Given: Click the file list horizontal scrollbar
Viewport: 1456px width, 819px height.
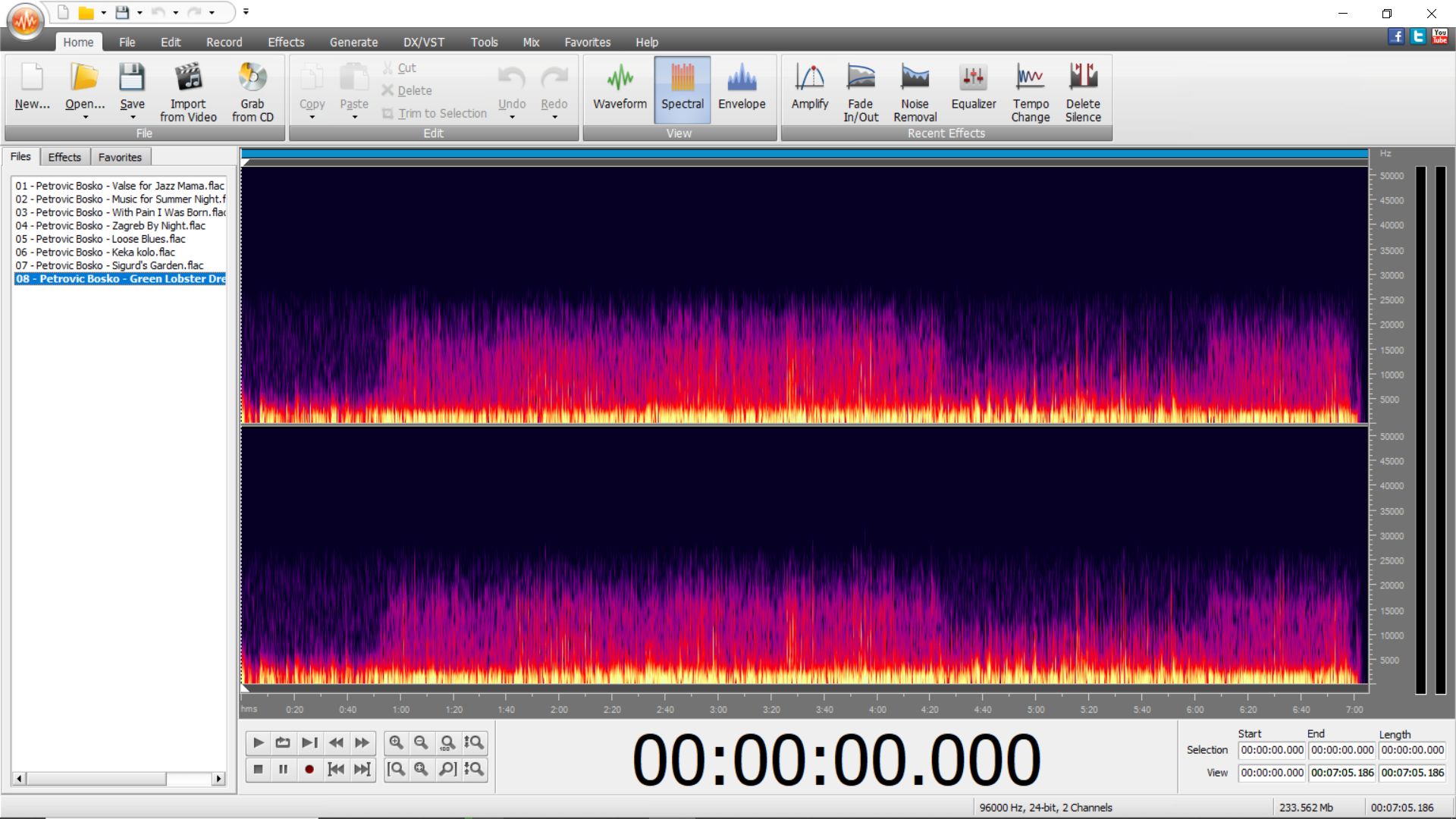Looking at the screenshot, I should tap(97, 779).
